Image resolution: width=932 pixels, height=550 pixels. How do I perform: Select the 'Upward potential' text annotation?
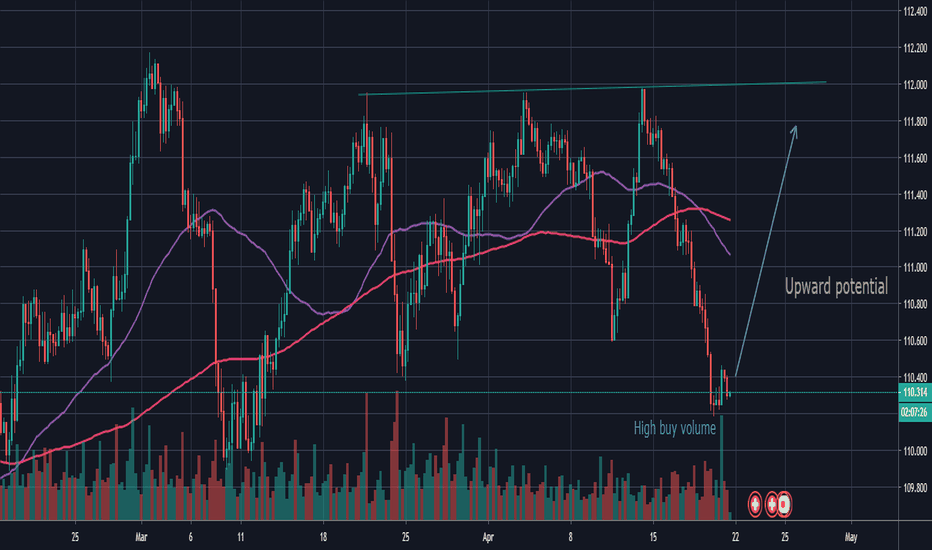coord(836,287)
